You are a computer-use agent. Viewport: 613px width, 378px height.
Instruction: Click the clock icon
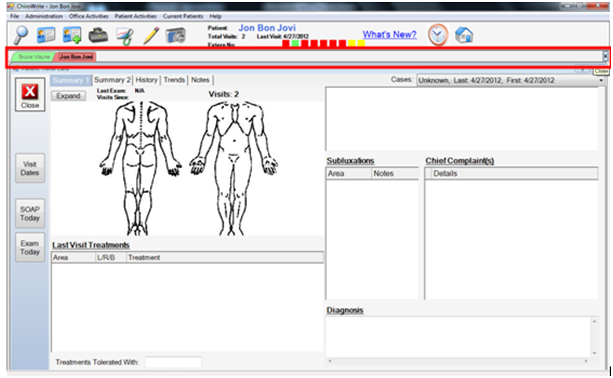437,35
